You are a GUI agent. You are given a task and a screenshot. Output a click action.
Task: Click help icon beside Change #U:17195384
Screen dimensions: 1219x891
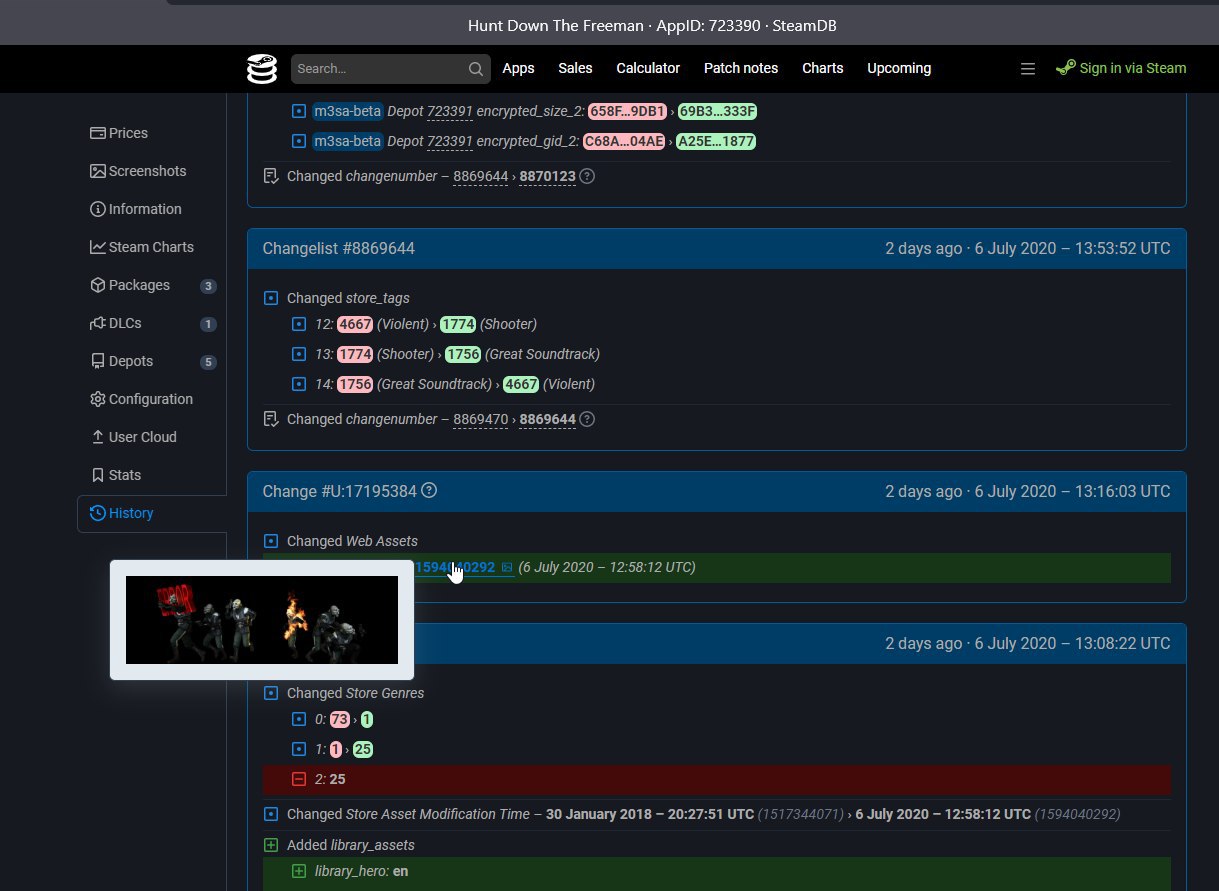point(429,490)
